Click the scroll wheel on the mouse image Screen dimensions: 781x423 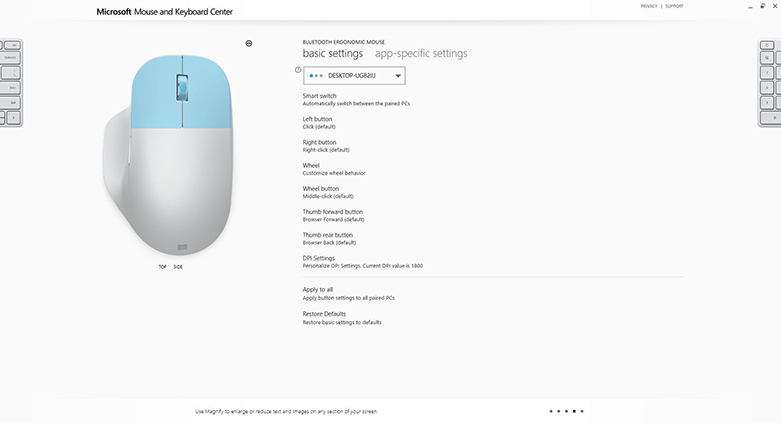pyautogui.click(x=182, y=88)
